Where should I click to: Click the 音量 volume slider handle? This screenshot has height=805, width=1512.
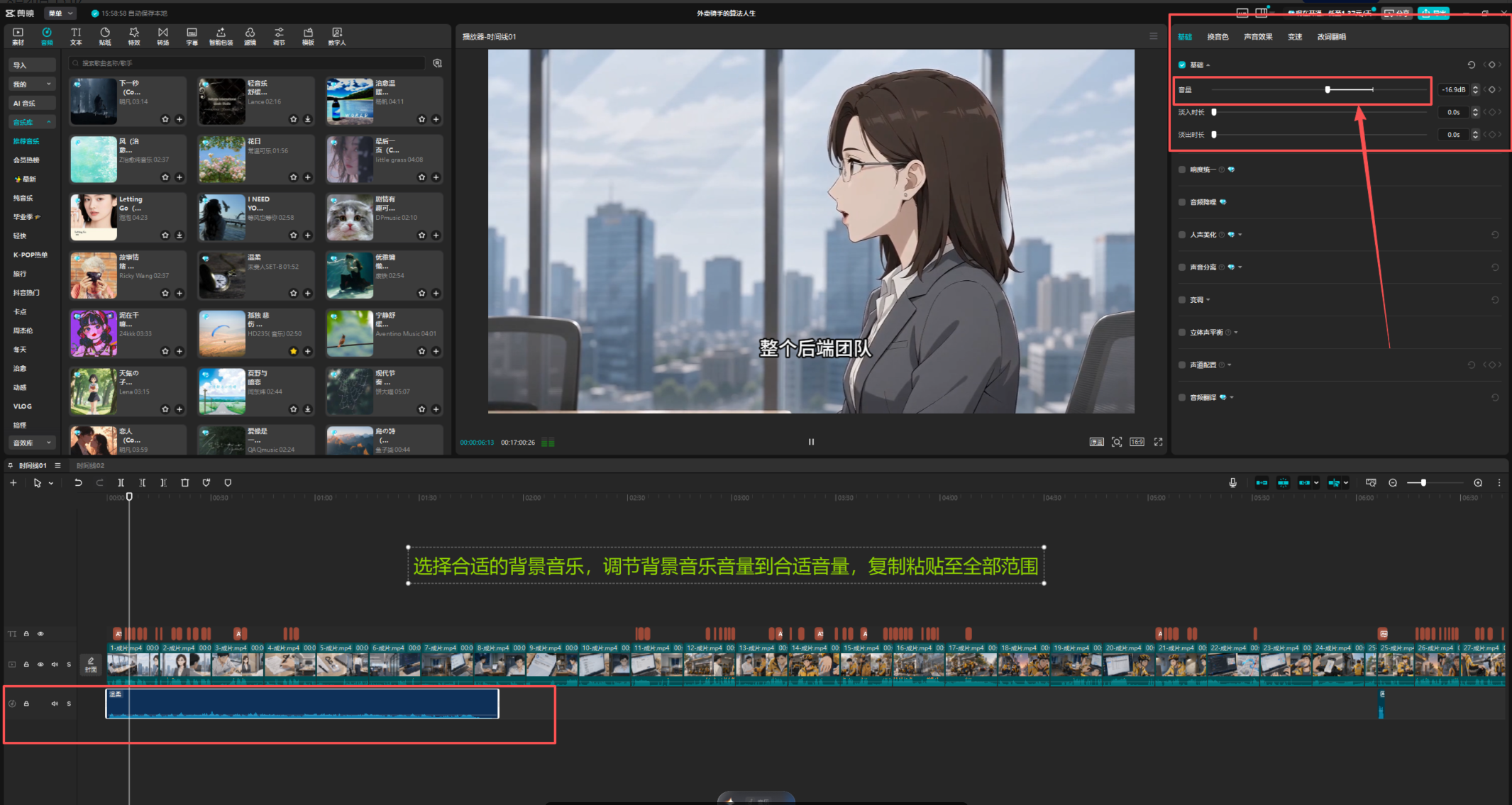[1328, 89]
